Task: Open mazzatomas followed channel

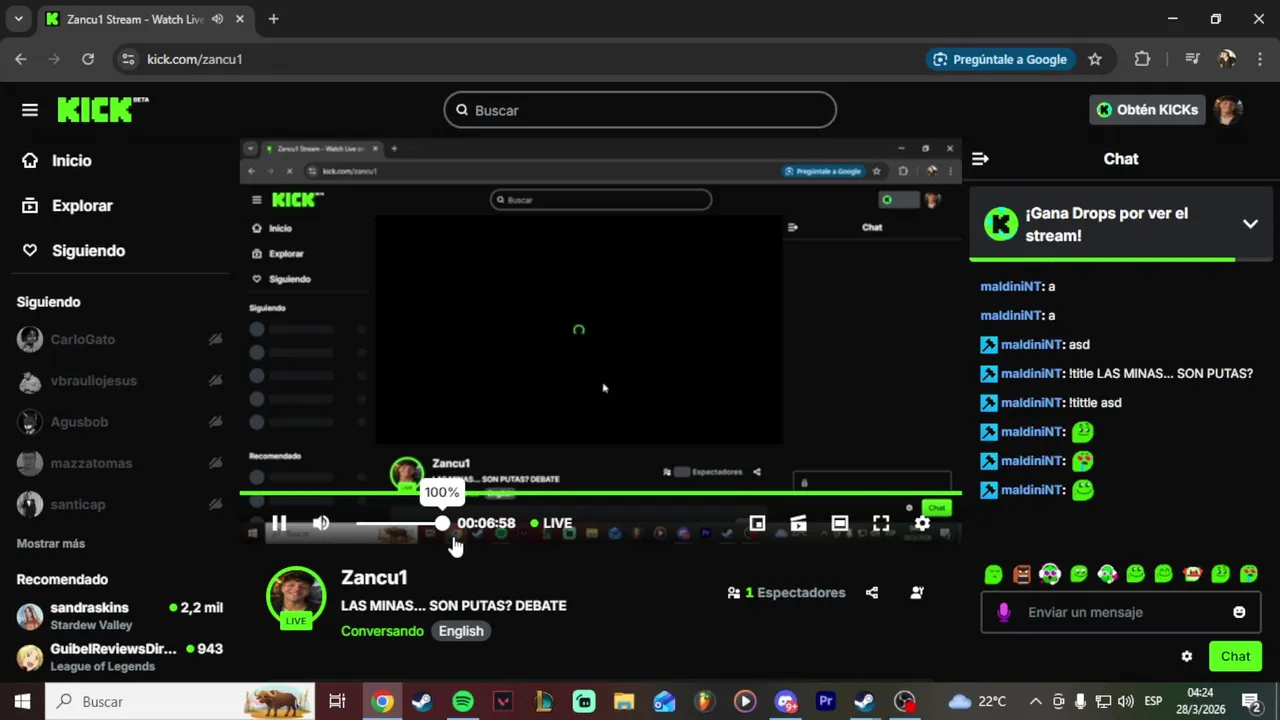Action: tap(120, 462)
